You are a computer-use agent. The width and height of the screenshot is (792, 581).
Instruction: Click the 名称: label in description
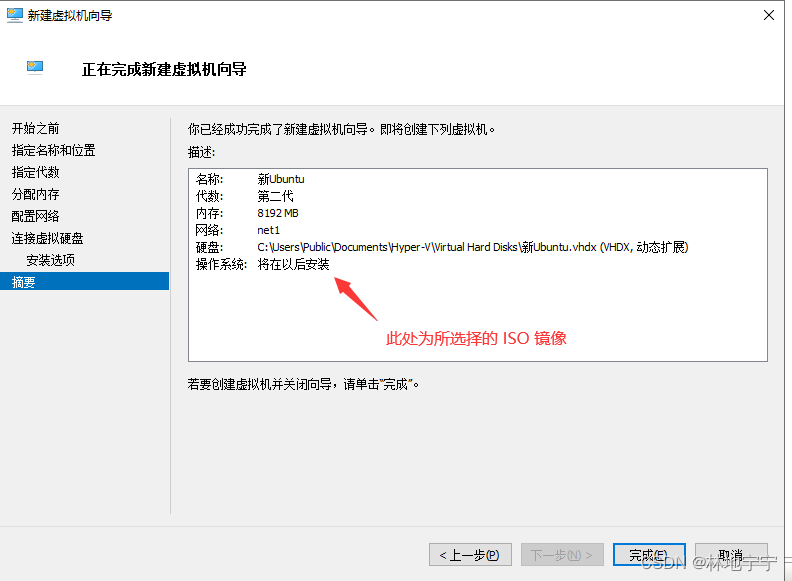pos(209,179)
